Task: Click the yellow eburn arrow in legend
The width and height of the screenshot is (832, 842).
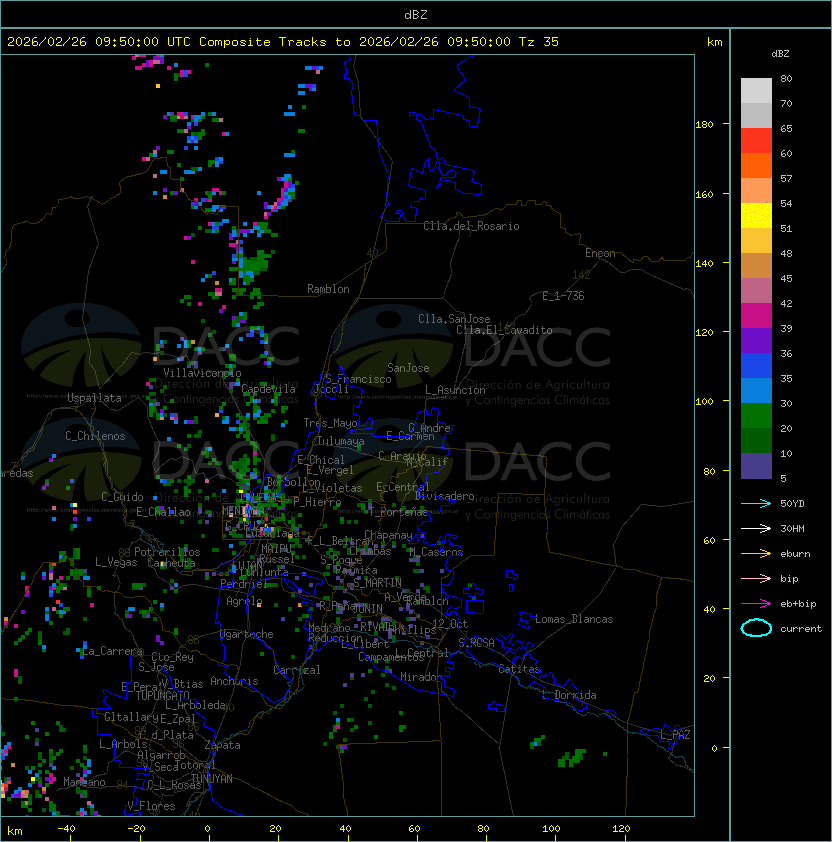Action: click(756, 554)
